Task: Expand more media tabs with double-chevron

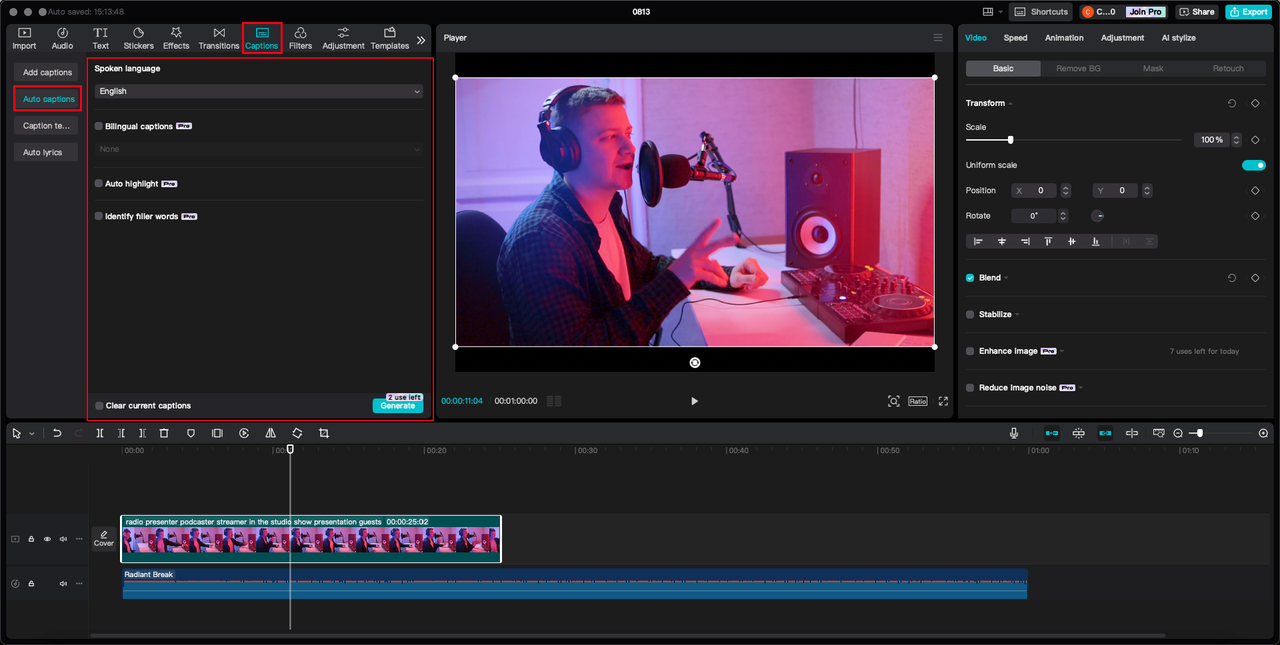Action: coord(421,40)
